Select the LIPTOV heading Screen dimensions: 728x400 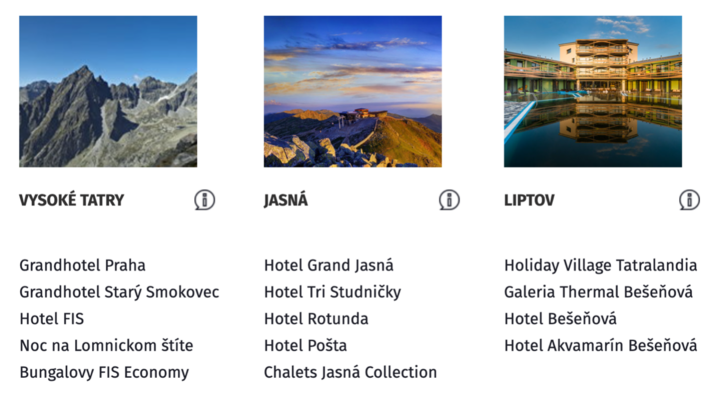click(x=529, y=200)
